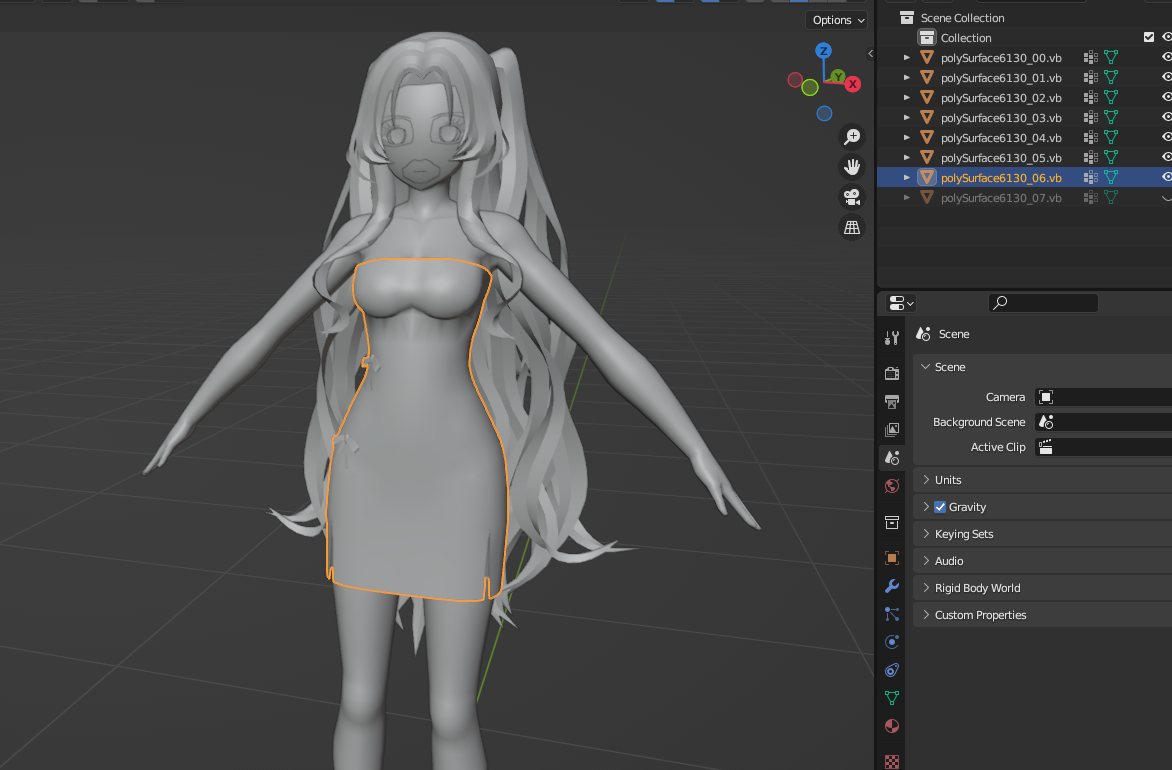Click the Background Scene field
Viewport: 1172px width, 770px height.
1103,422
